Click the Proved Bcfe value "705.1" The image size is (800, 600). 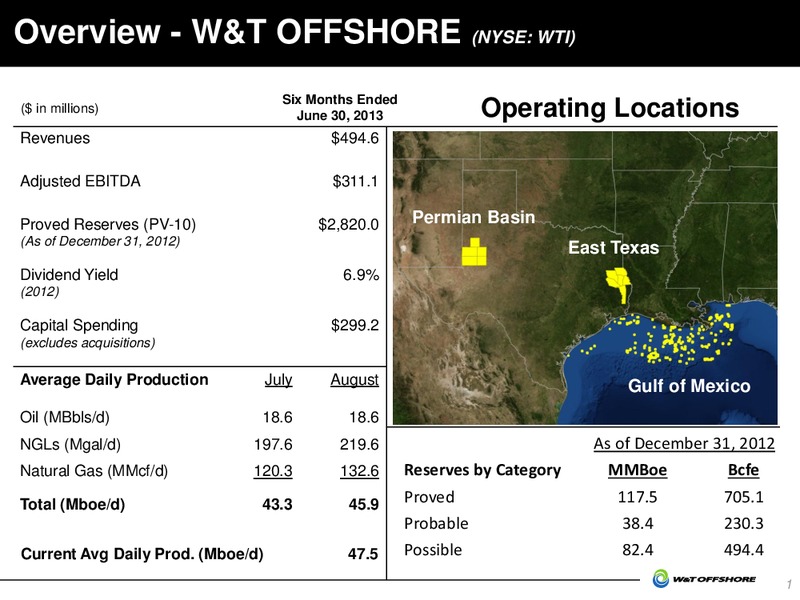744,497
